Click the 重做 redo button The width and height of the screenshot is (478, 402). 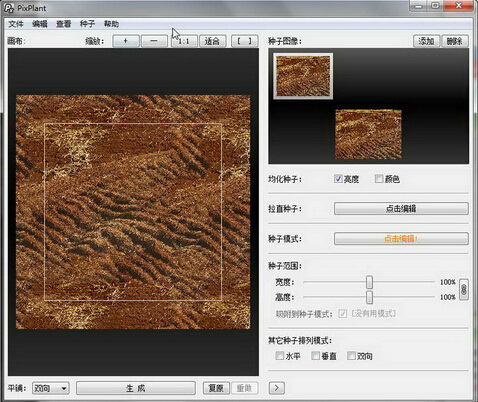click(x=244, y=388)
